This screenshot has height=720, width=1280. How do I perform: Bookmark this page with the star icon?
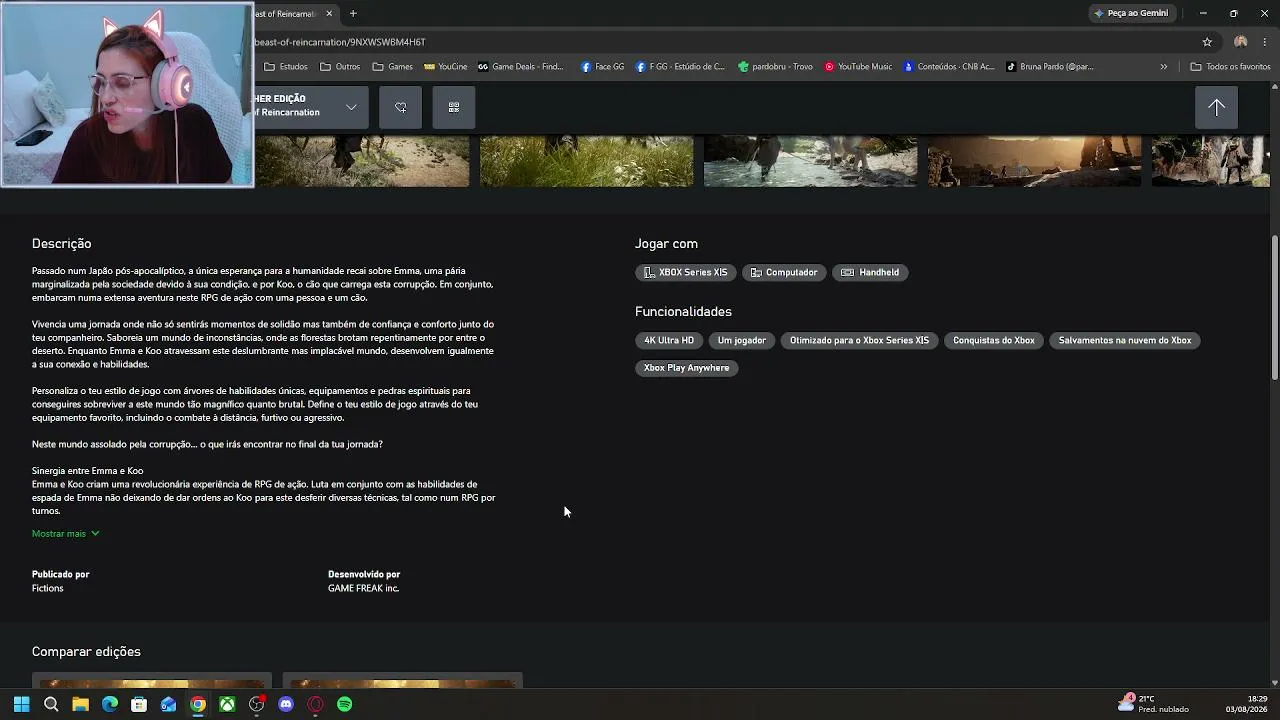(1207, 42)
